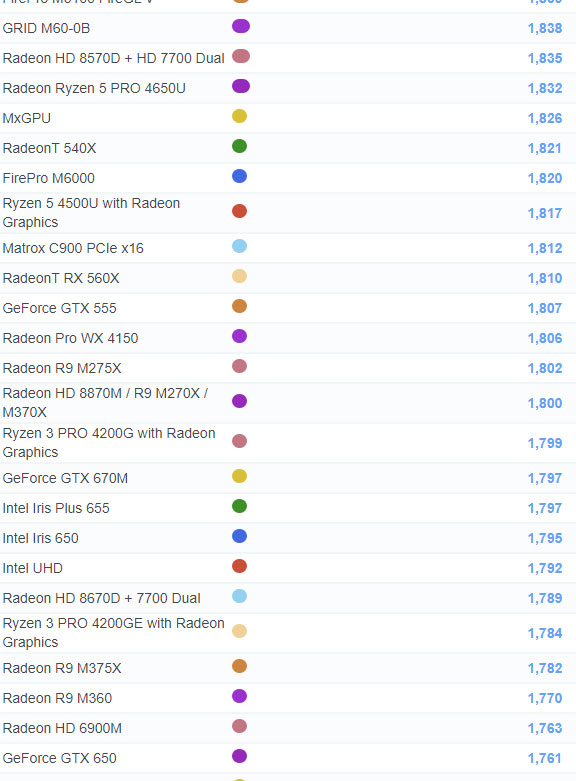Image resolution: width=576 pixels, height=781 pixels.
Task: Open Radeon HD 8870M / R9 M270X entry
Action: click(105, 402)
